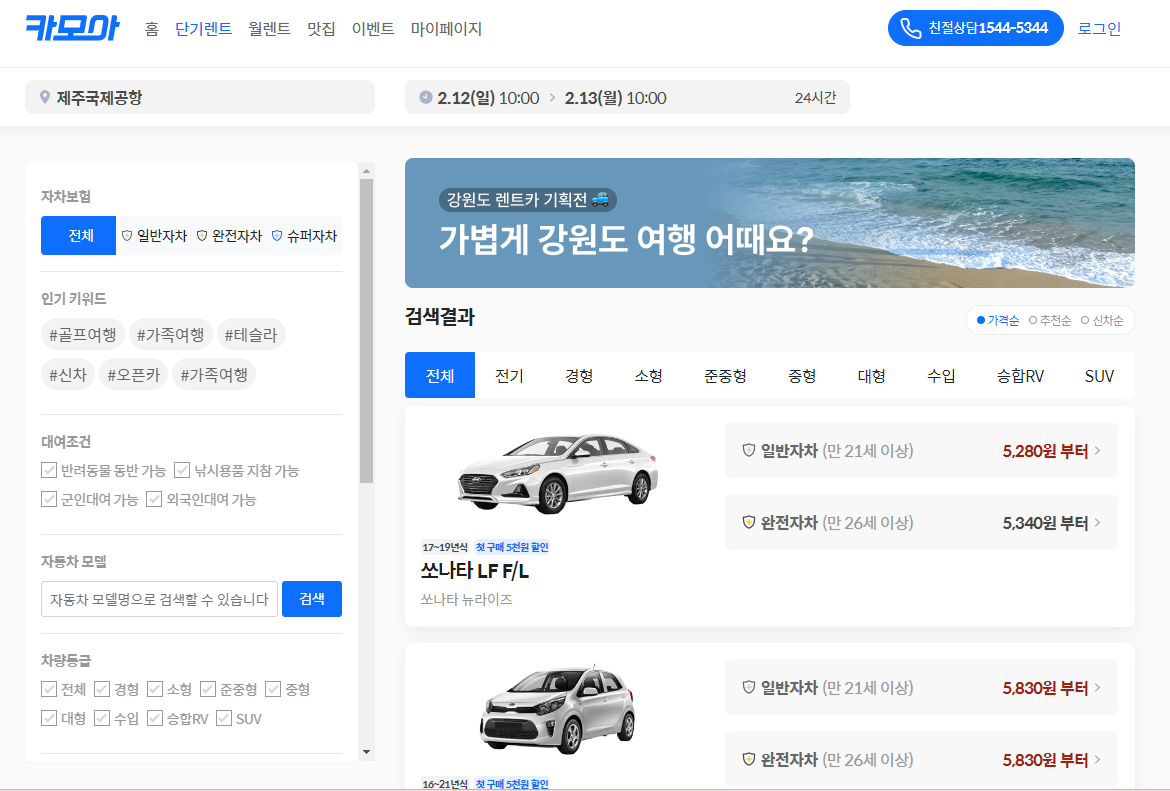Image resolution: width=1170 pixels, height=791 pixels.
Task: Open the 홈 menu
Action: pyautogui.click(x=151, y=28)
